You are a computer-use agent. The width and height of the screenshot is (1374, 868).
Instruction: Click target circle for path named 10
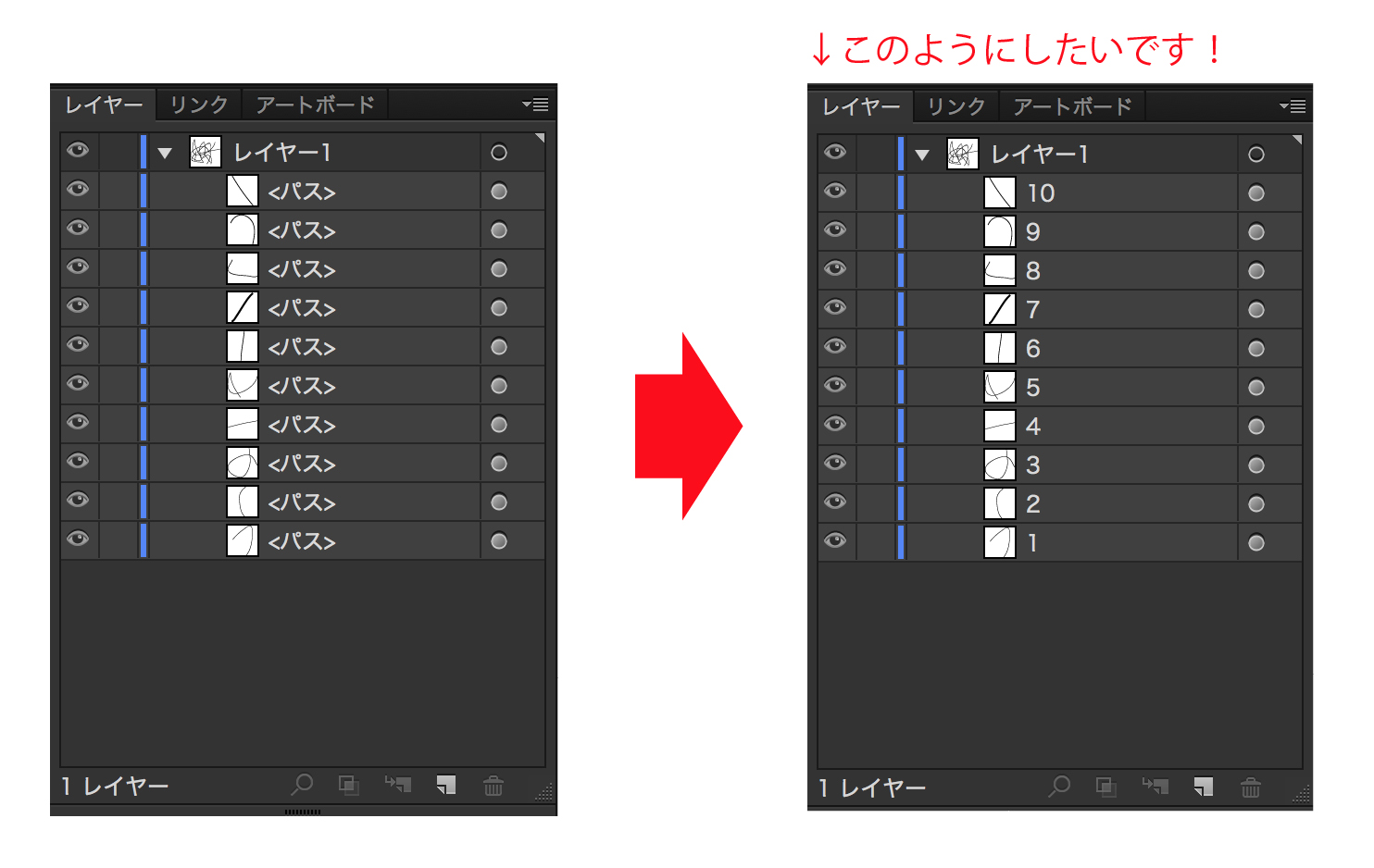(x=1255, y=193)
